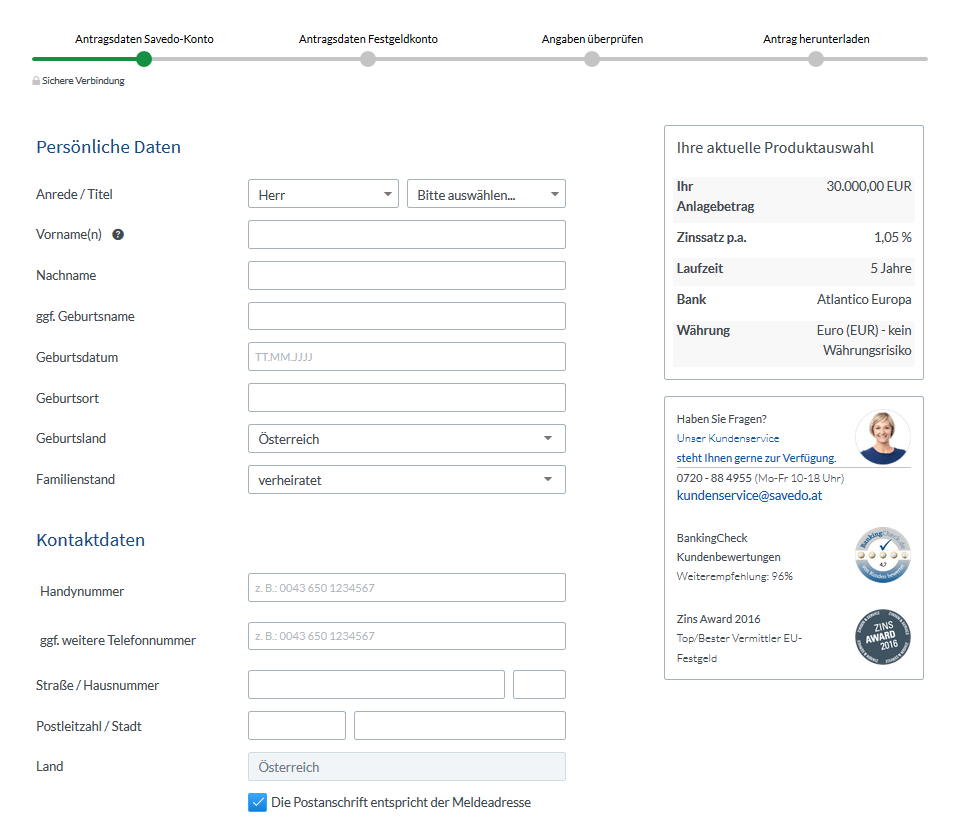The height and width of the screenshot is (834, 973).
Task: Open the Titel dropdown labeled Bitte auswählen
Action: click(x=486, y=193)
